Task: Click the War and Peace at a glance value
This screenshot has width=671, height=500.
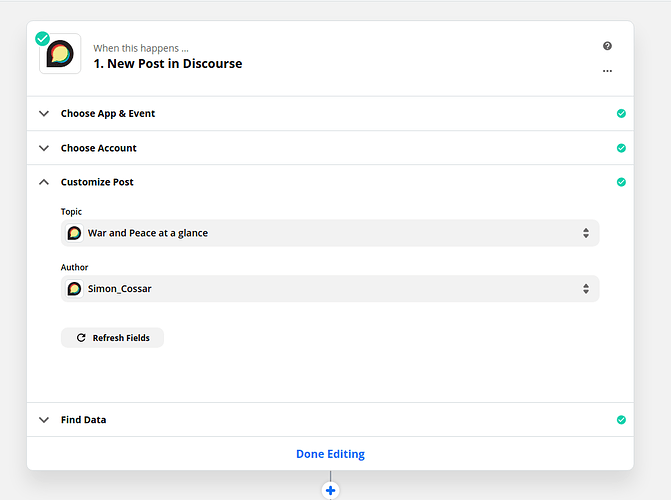Action: coord(148,233)
